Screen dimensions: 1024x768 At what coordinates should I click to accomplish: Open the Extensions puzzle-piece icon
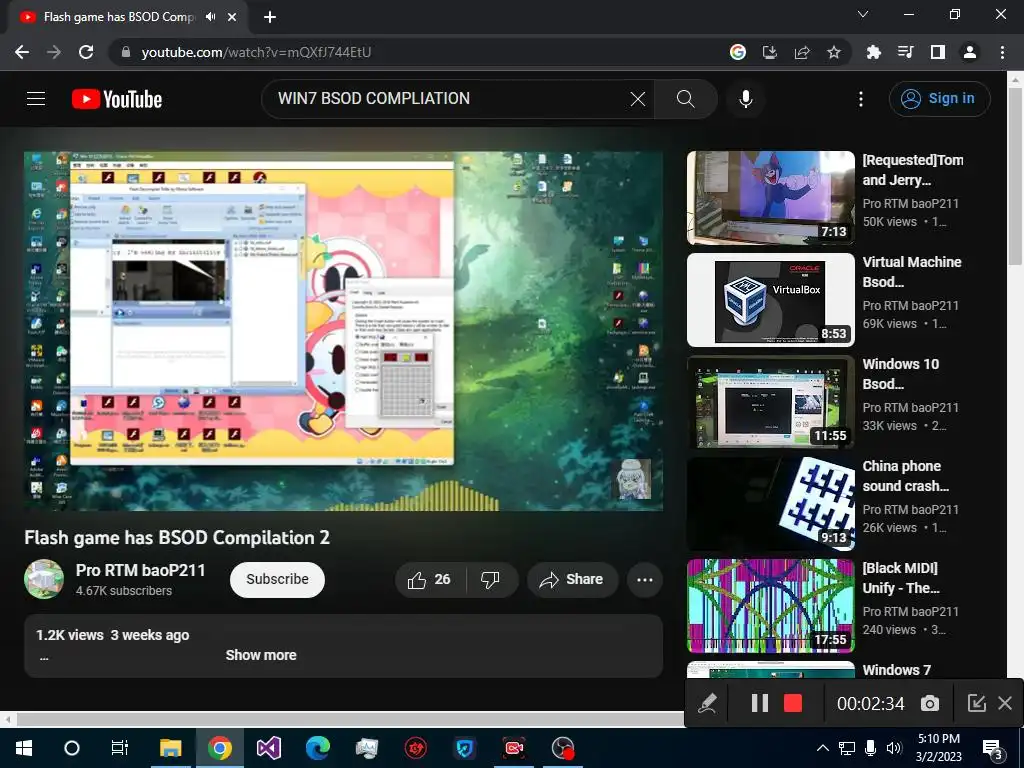(873, 52)
